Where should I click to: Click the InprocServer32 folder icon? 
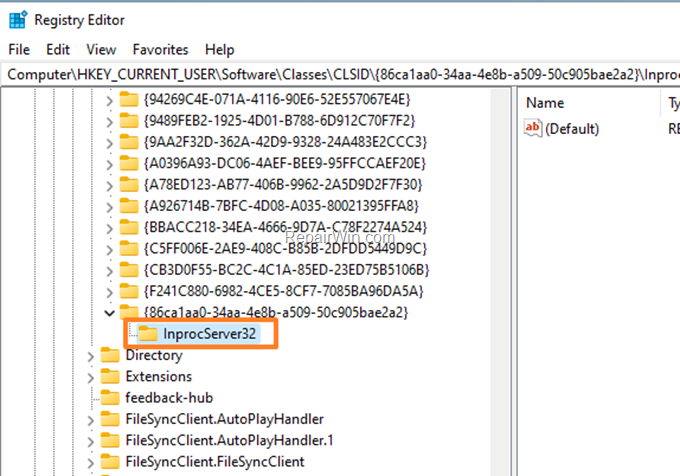[x=148, y=333]
